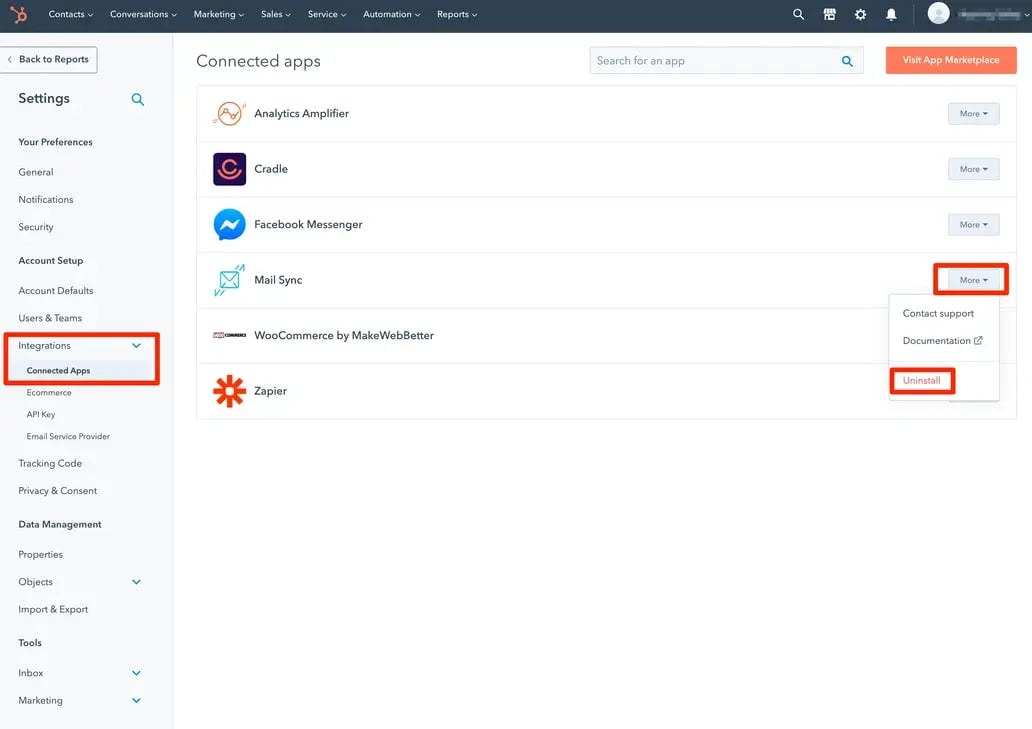Open More dropdown for Analytics Amplifier
Image resolution: width=1032 pixels, height=729 pixels.
coord(973,114)
